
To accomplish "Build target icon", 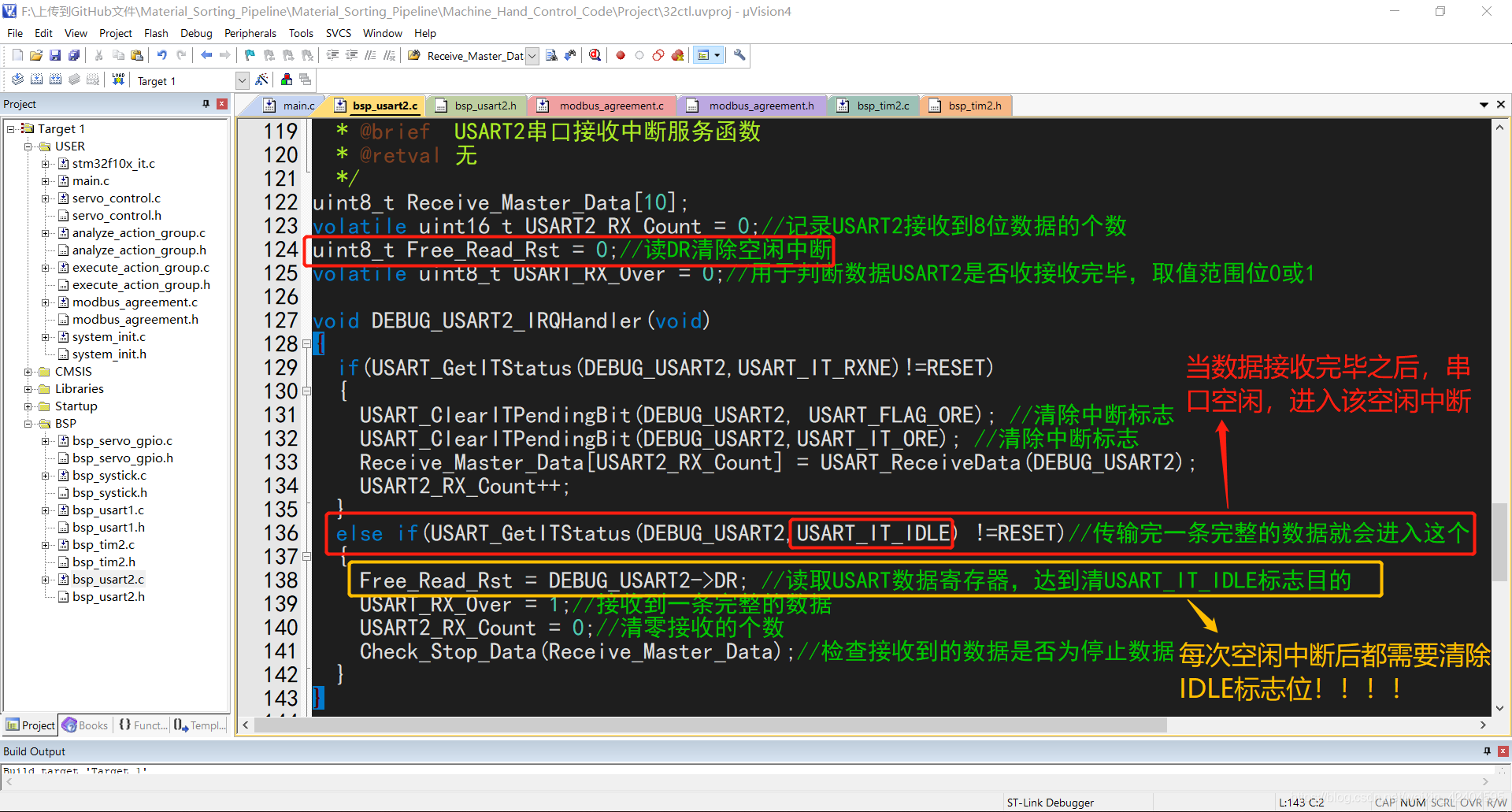I will (36, 80).
